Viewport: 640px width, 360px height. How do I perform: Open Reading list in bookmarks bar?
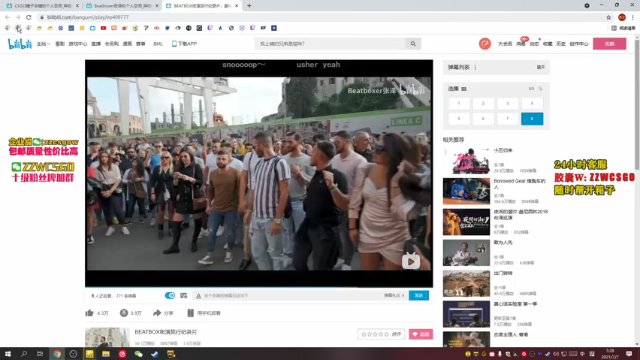623,28
